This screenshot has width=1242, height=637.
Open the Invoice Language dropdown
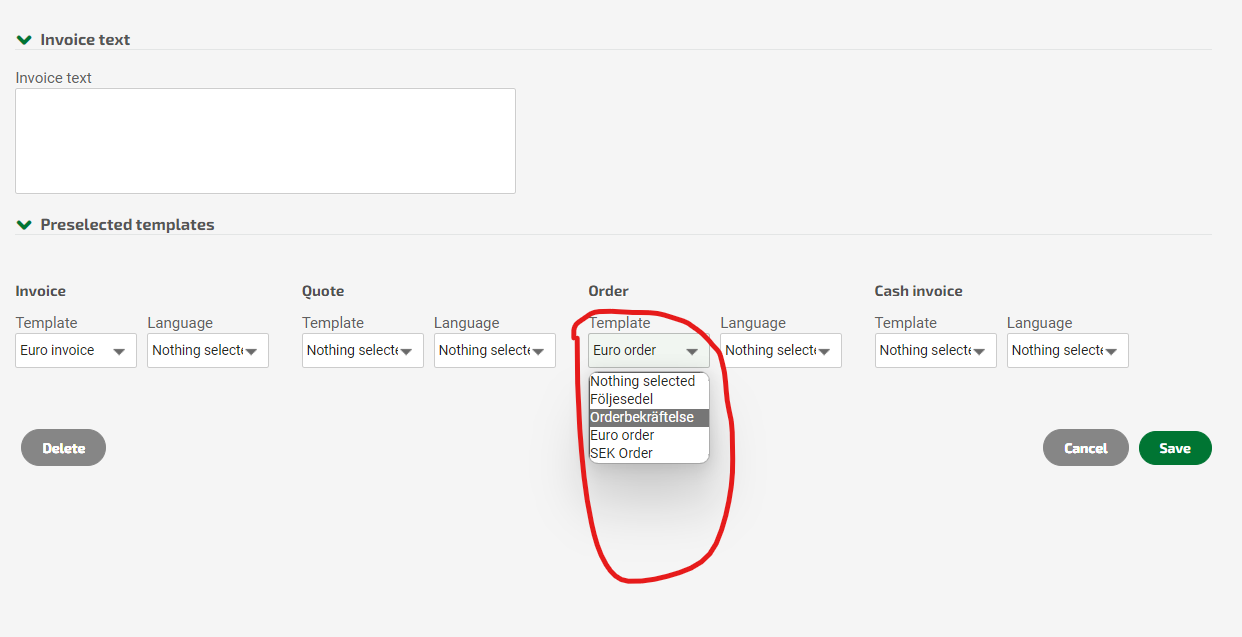pyautogui.click(x=208, y=351)
